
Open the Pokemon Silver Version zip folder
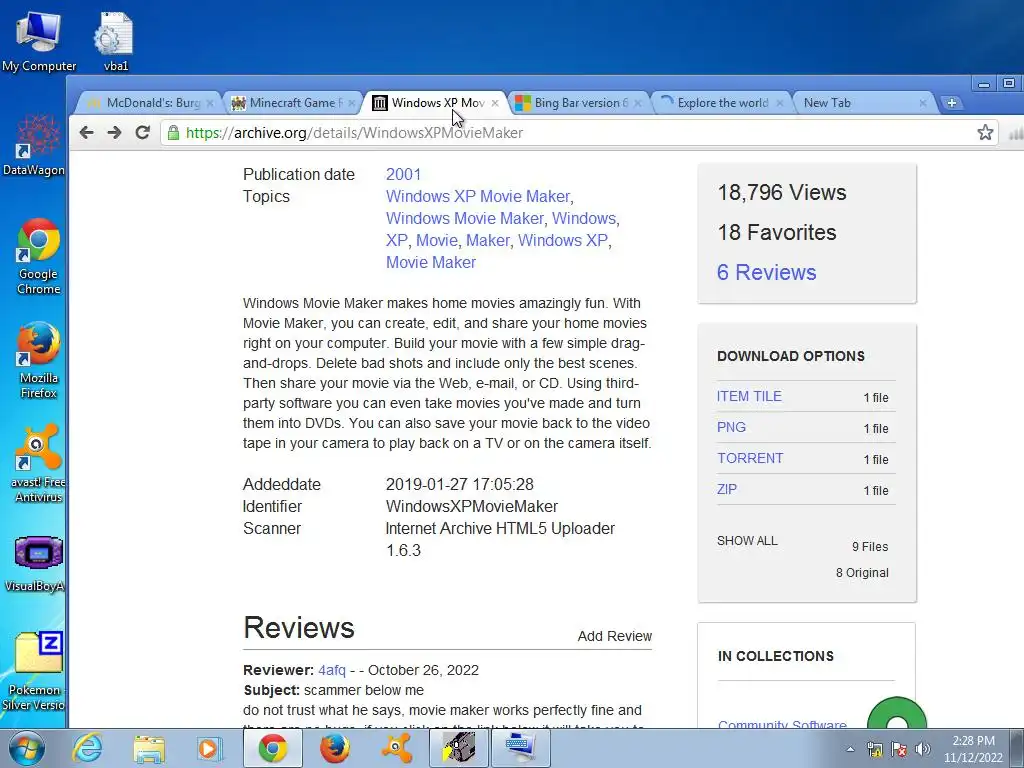coord(34,671)
